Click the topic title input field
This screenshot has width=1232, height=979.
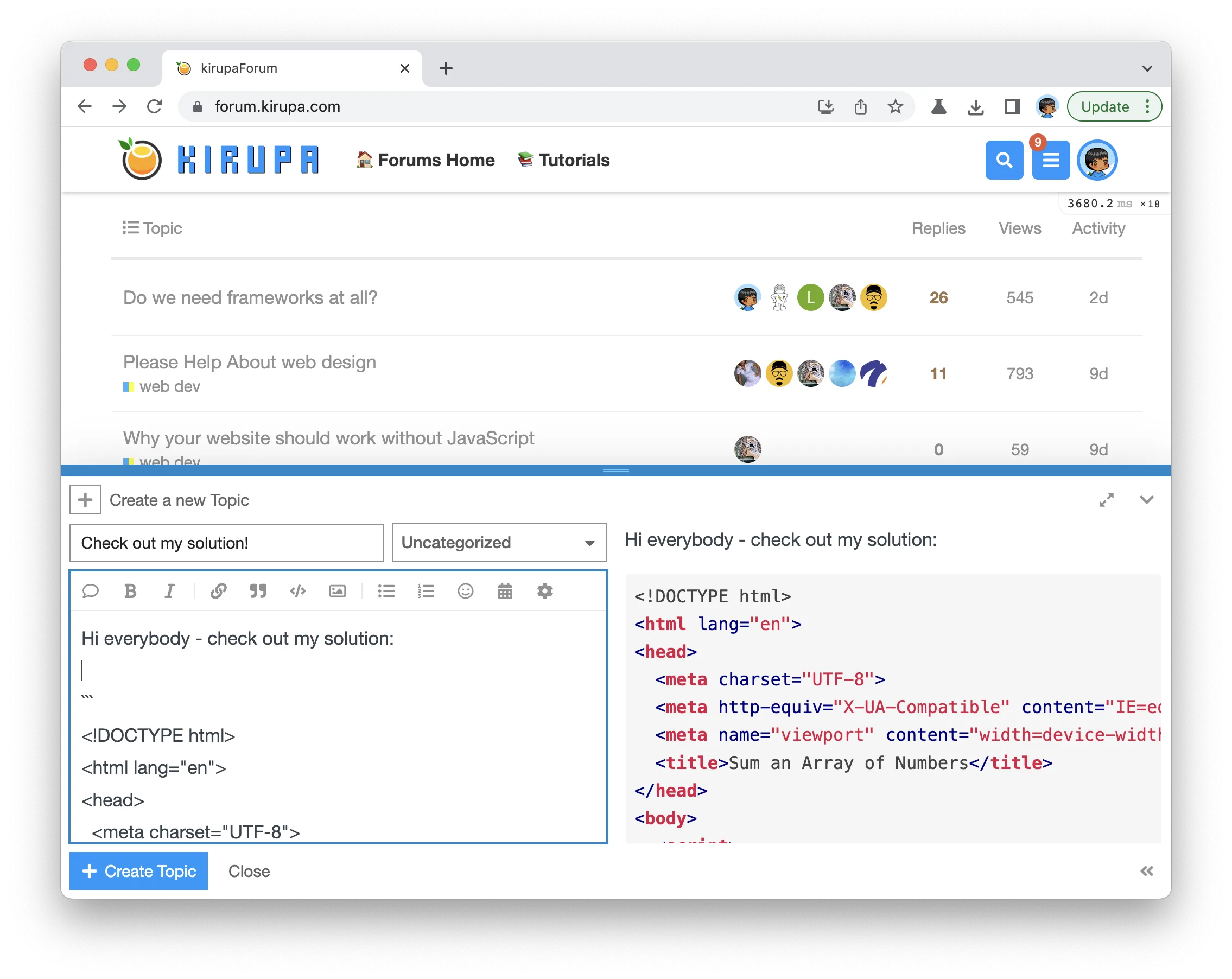(226, 542)
